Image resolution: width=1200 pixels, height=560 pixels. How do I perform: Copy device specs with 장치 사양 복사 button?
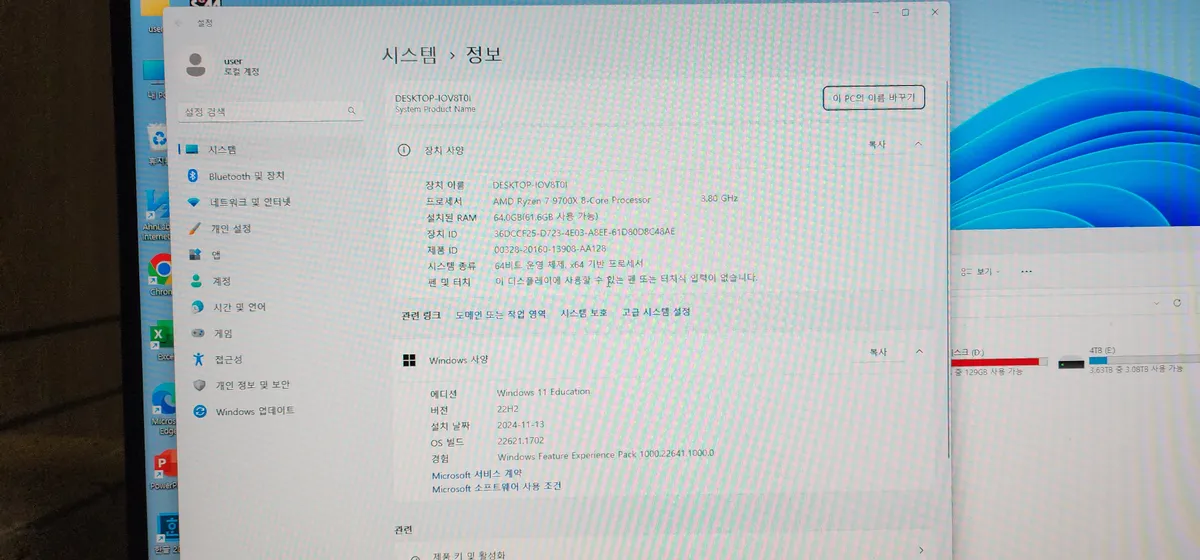(877, 145)
